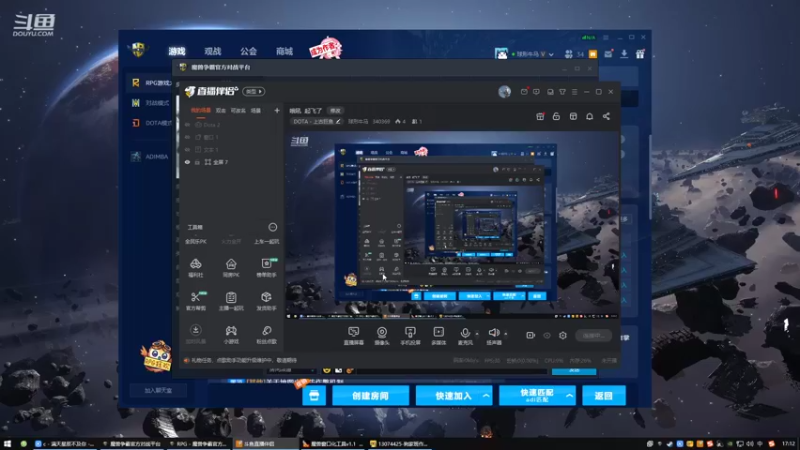Toggle visibility of the 全屏 7 source
Image resolution: width=800 pixels, height=450 pixels.
click(187, 162)
